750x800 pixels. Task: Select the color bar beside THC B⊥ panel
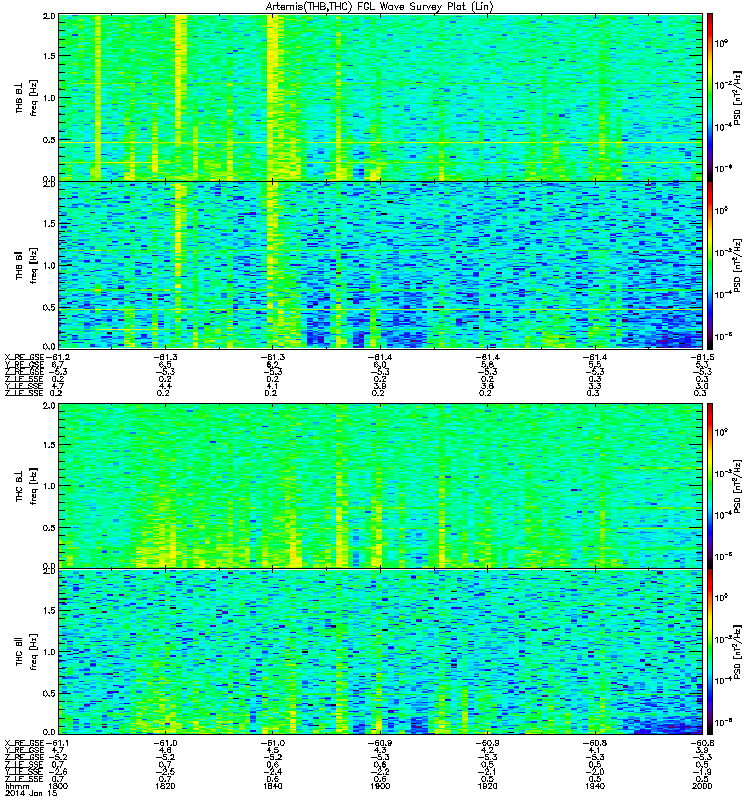click(x=710, y=486)
